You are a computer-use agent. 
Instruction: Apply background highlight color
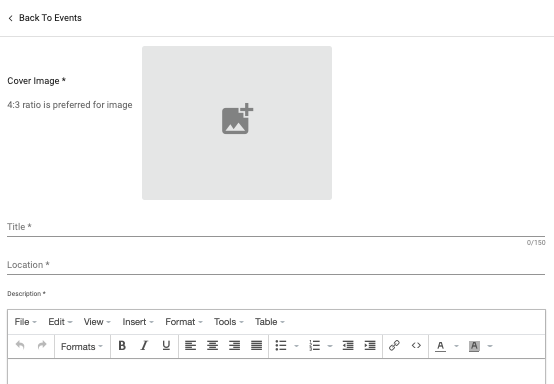(x=474, y=346)
